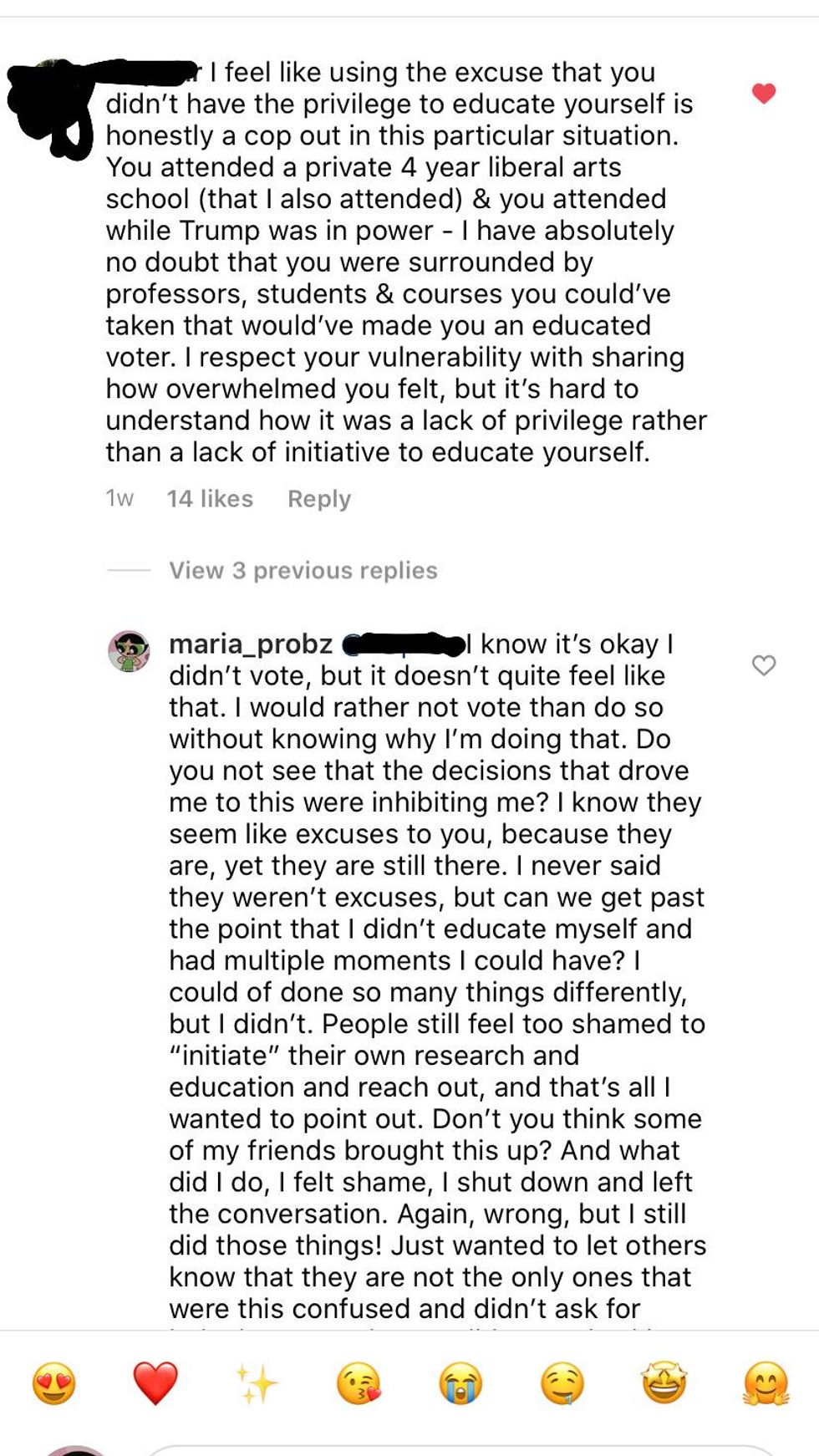Image resolution: width=819 pixels, height=1456 pixels.
Task: Like maria_probz's reply with the heart
Action: (764, 665)
